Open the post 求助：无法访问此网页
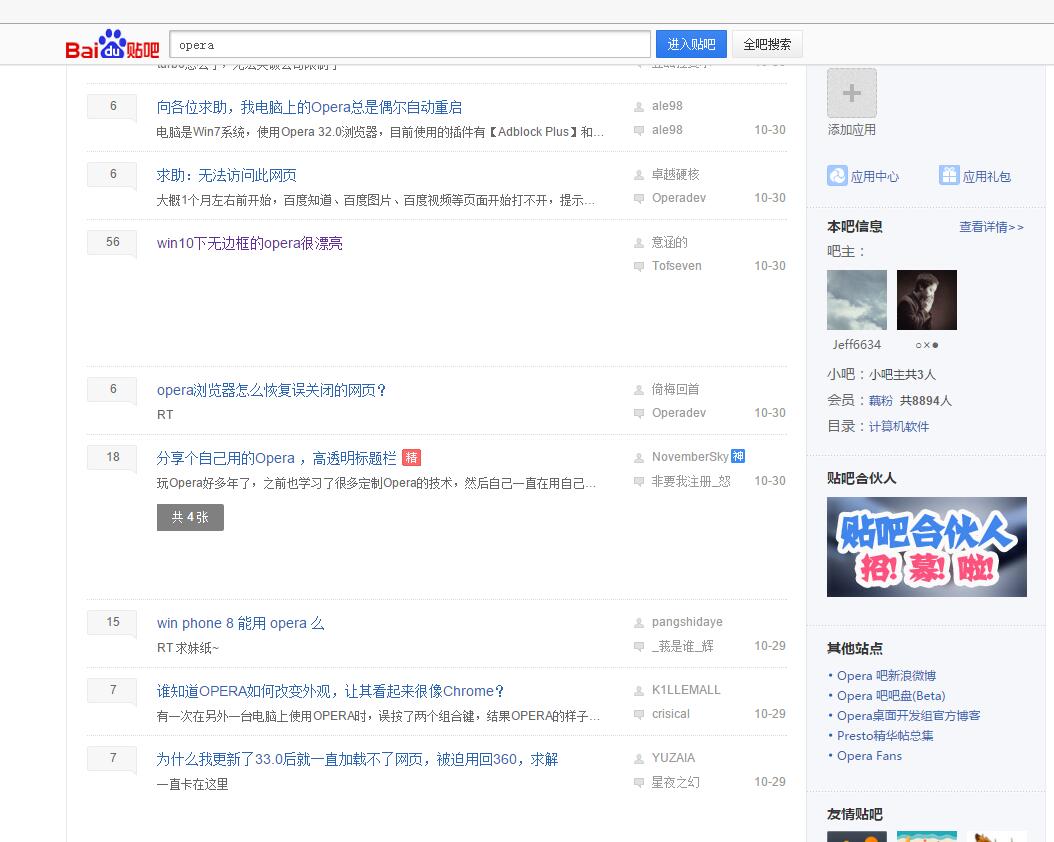This screenshot has width=1054, height=842. tap(227, 175)
